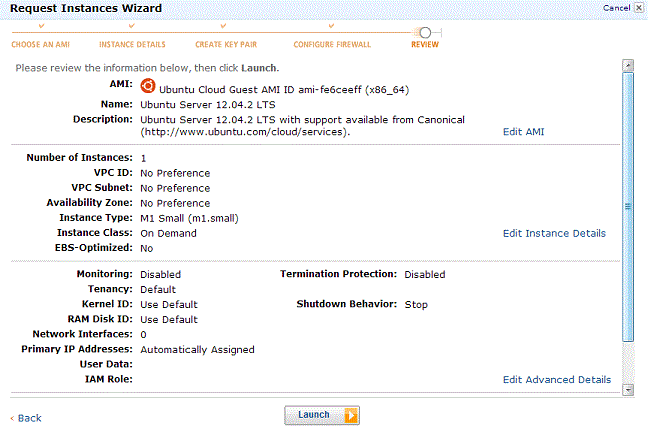Click the Launch button
The width and height of the screenshot is (648, 438).
click(x=322, y=415)
